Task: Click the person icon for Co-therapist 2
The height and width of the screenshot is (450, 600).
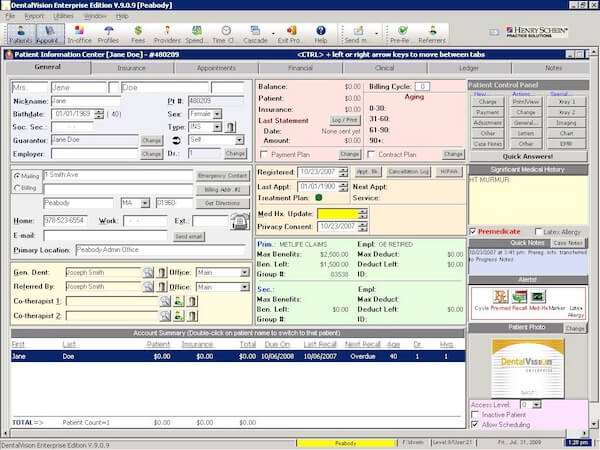Action: (x=179, y=316)
